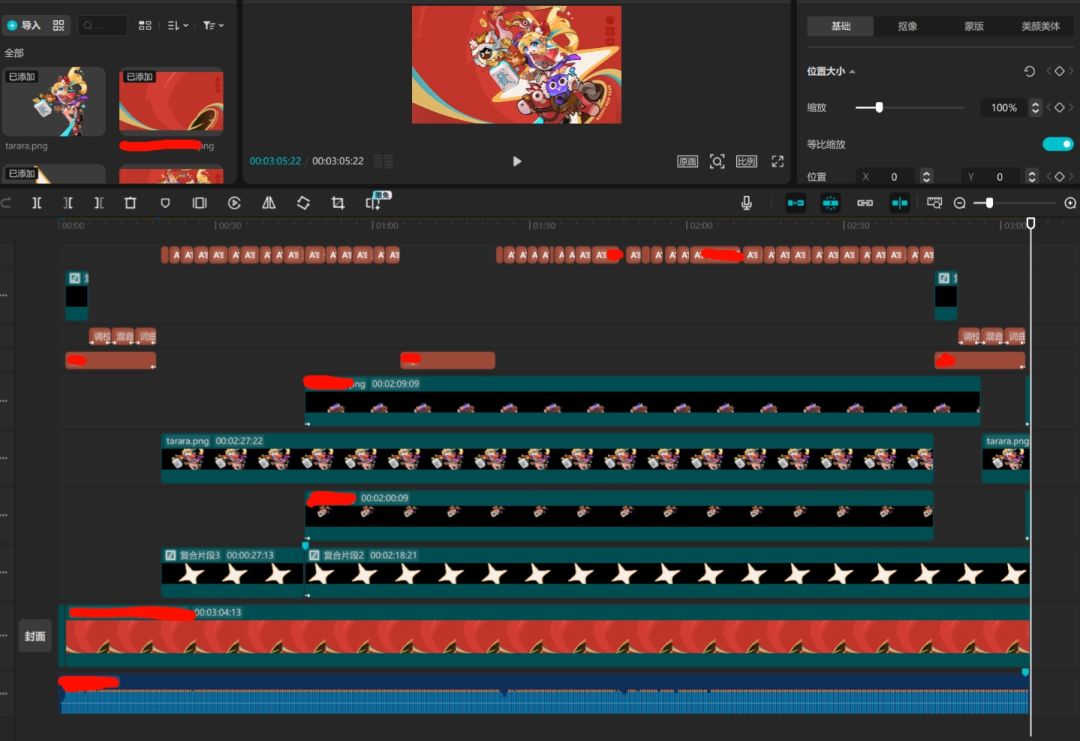The height and width of the screenshot is (741, 1080).
Task: Click the trim-left split tool
Action: [68, 203]
